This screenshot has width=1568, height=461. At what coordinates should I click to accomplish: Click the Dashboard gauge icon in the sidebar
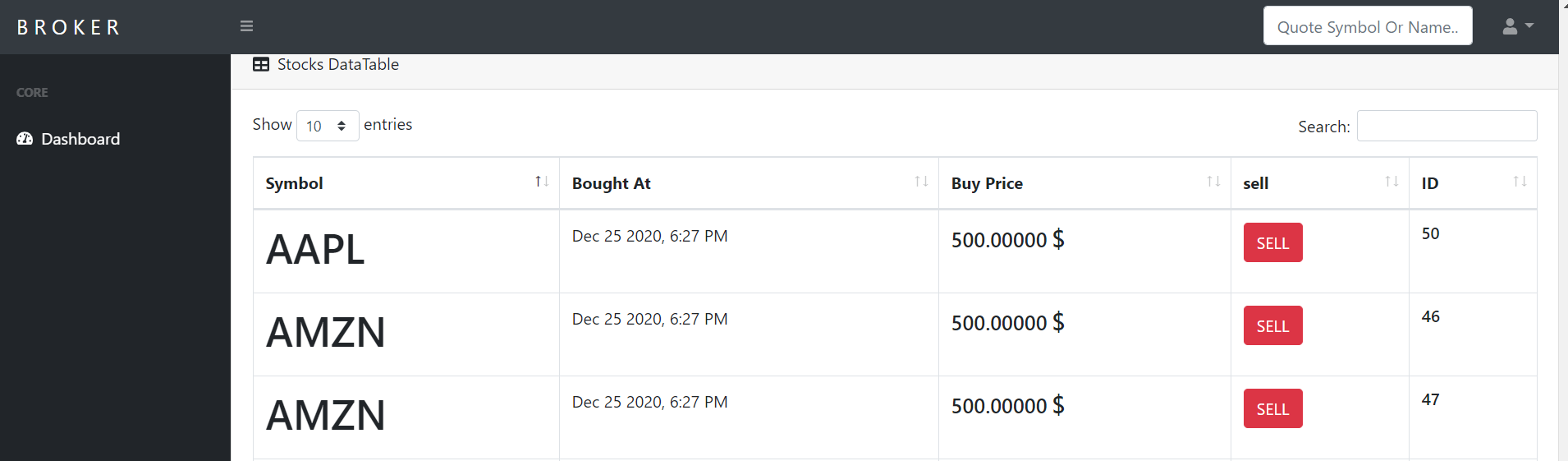click(x=25, y=139)
